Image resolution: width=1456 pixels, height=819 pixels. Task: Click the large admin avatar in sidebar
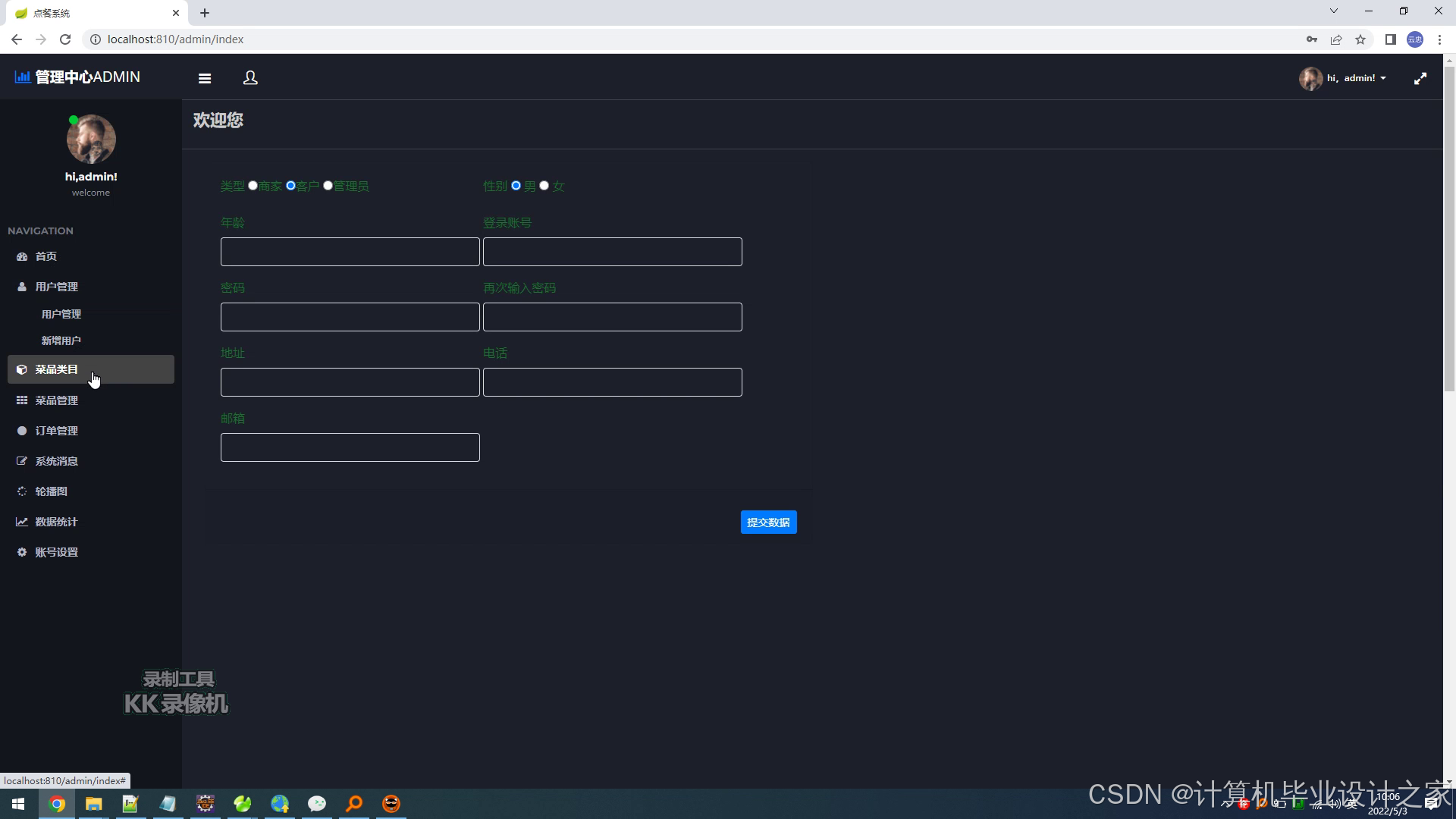91,140
